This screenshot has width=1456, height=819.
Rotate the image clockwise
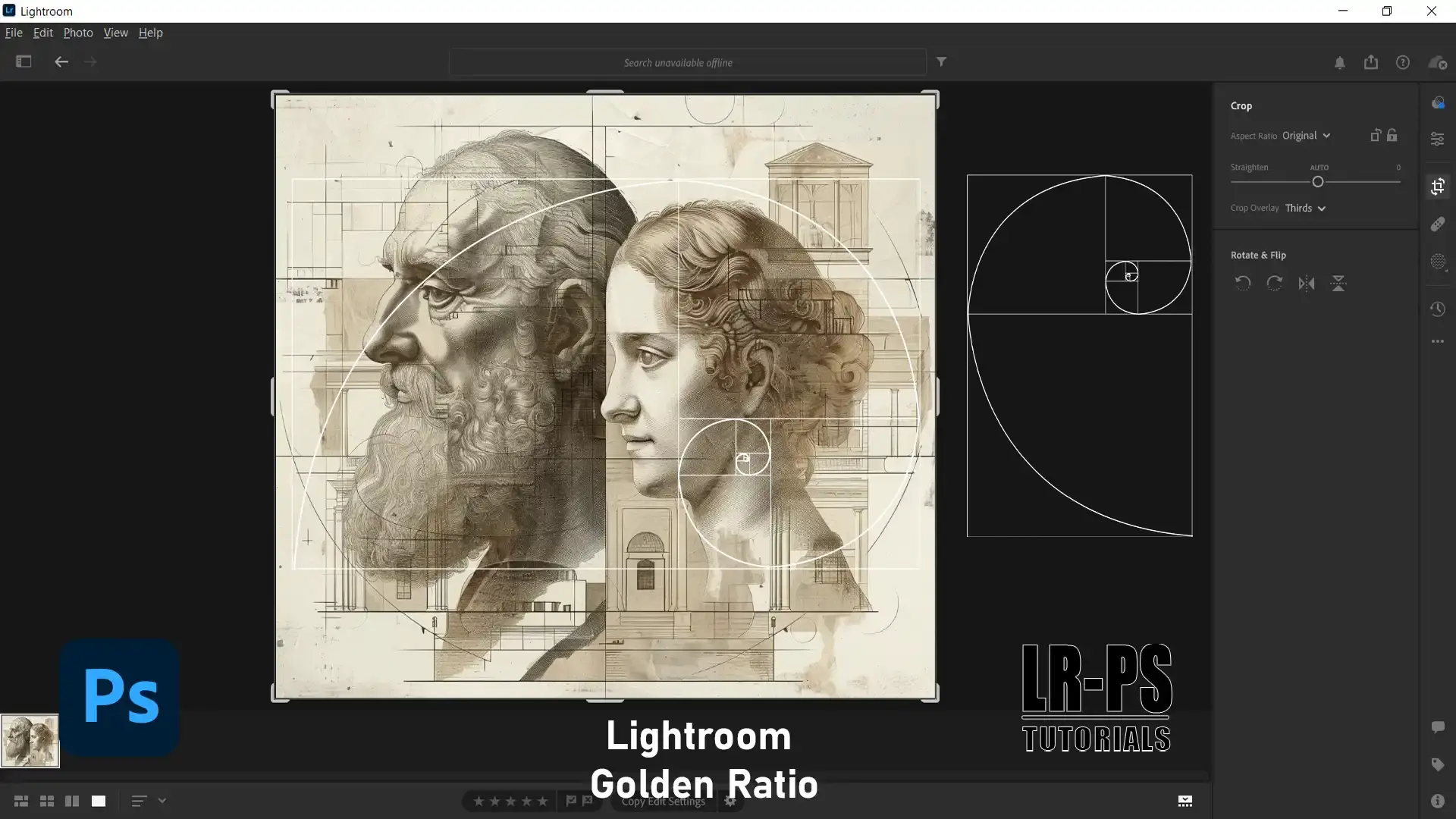click(x=1275, y=283)
